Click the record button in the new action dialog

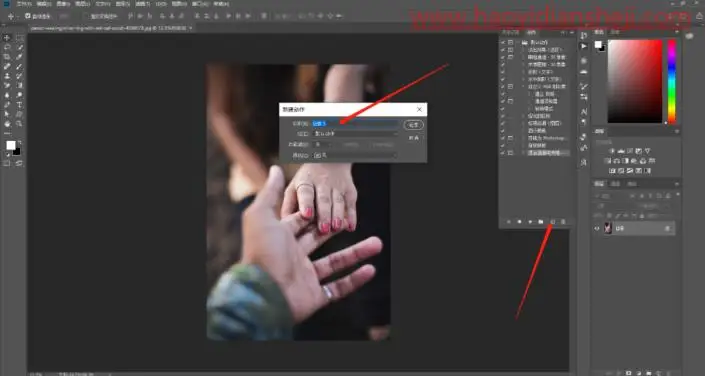(414, 125)
